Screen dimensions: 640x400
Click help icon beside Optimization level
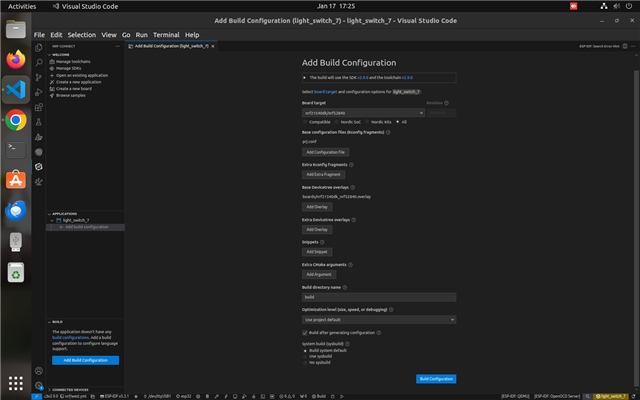[x=391, y=309]
